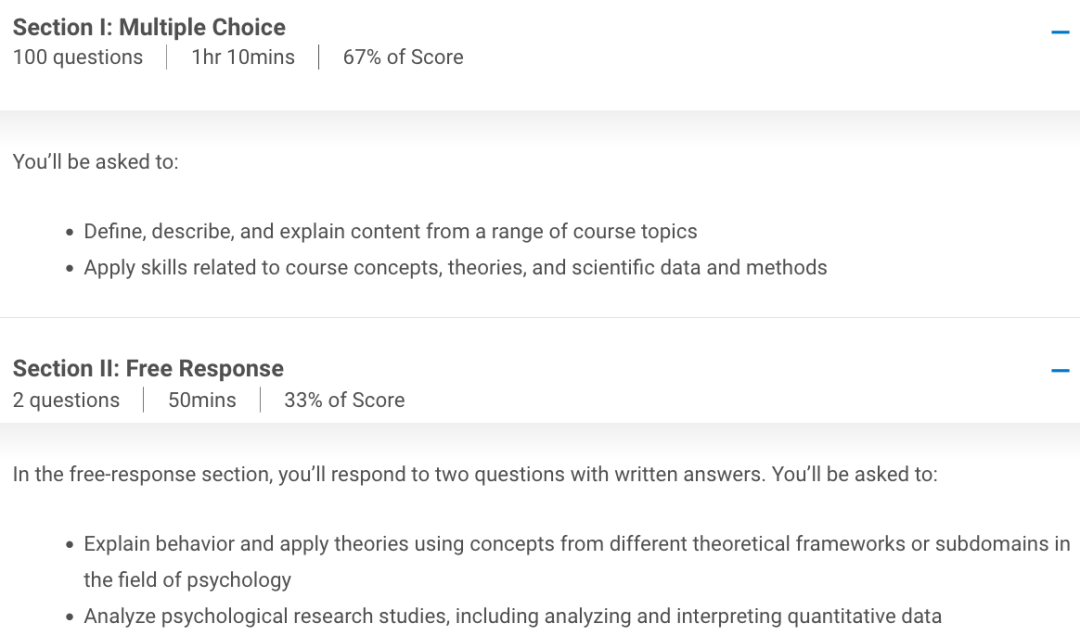Screen dimensions: 1080x636
Task: Click the Section II: Free Response heading
Action: tap(148, 368)
